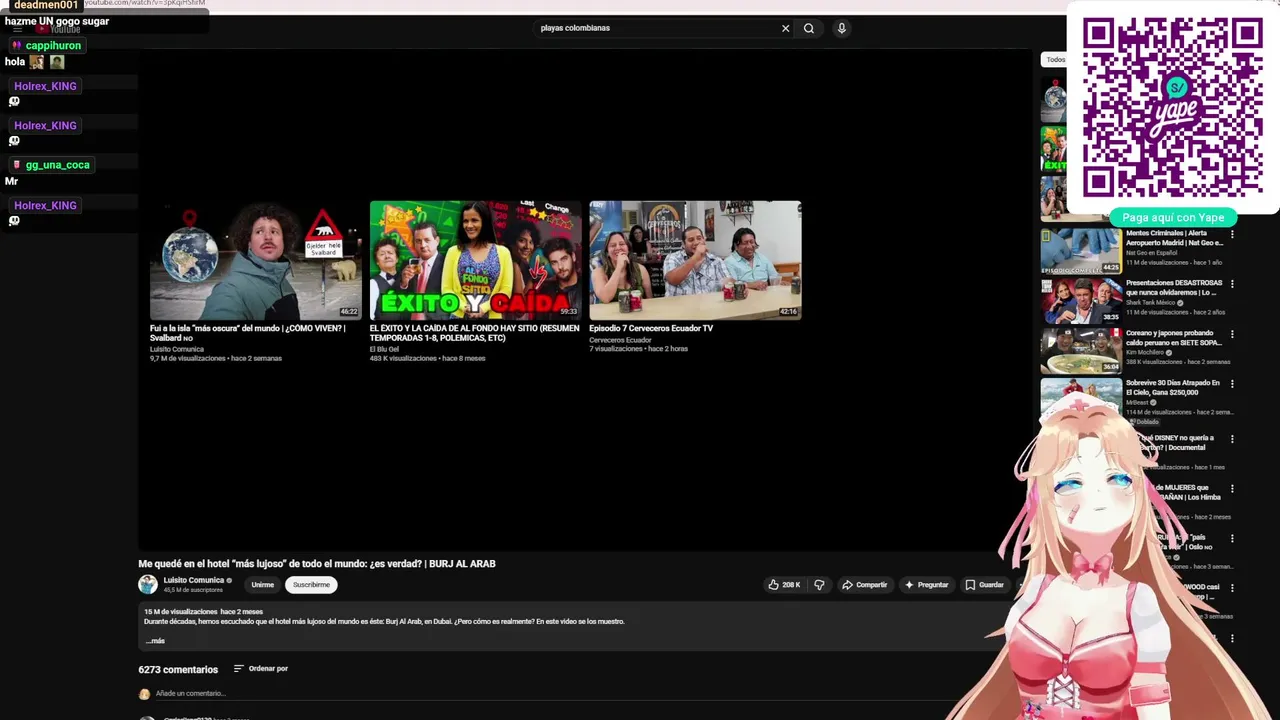Click your avatar beside the comment box
The image size is (1280, 720).
pyautogui.click(x=144, y=694)
